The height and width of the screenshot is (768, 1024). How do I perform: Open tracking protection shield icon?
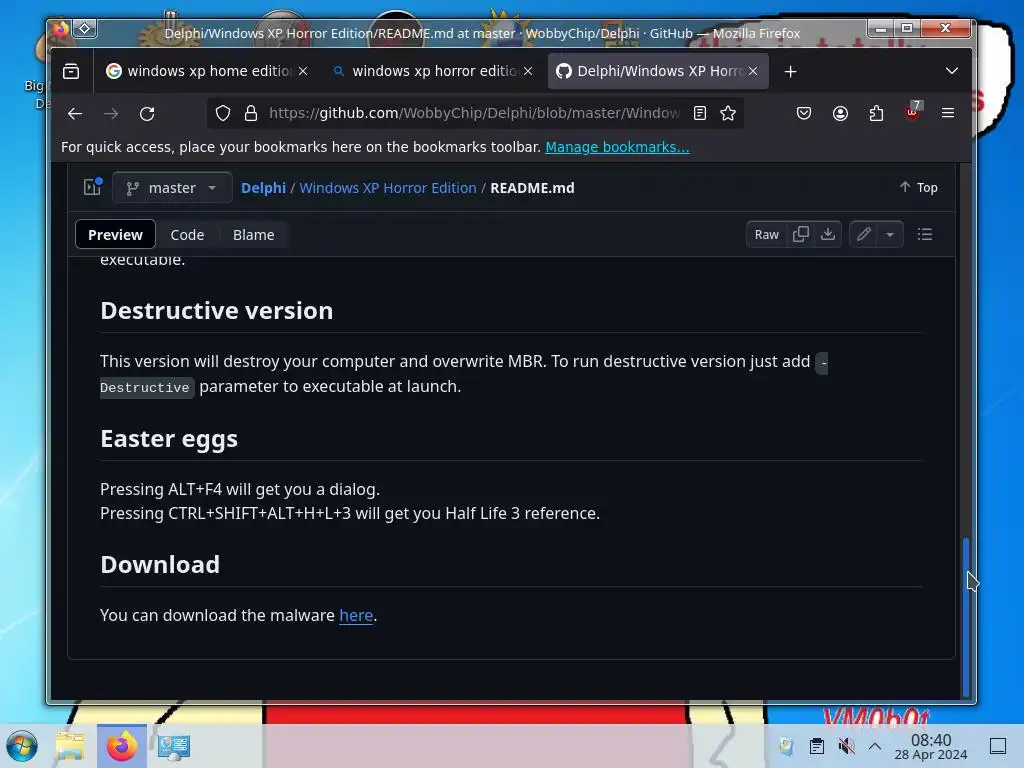[x=223, y=114]
